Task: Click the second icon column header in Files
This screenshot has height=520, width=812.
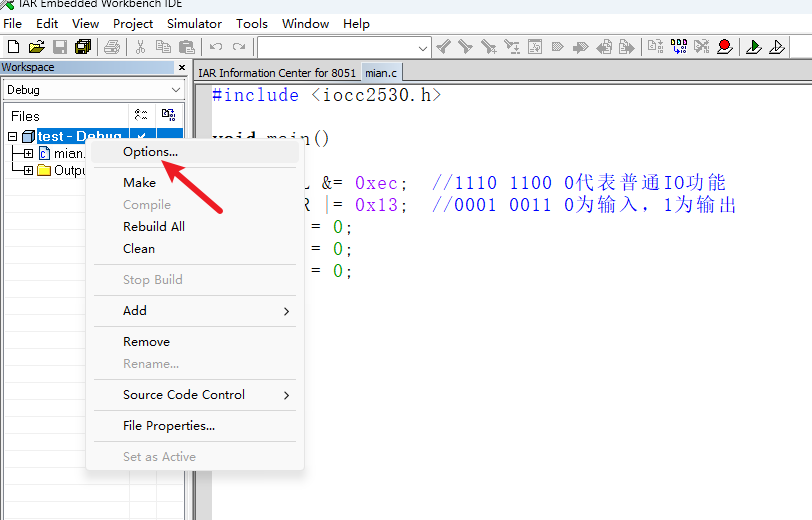Action: coord(169,115)
